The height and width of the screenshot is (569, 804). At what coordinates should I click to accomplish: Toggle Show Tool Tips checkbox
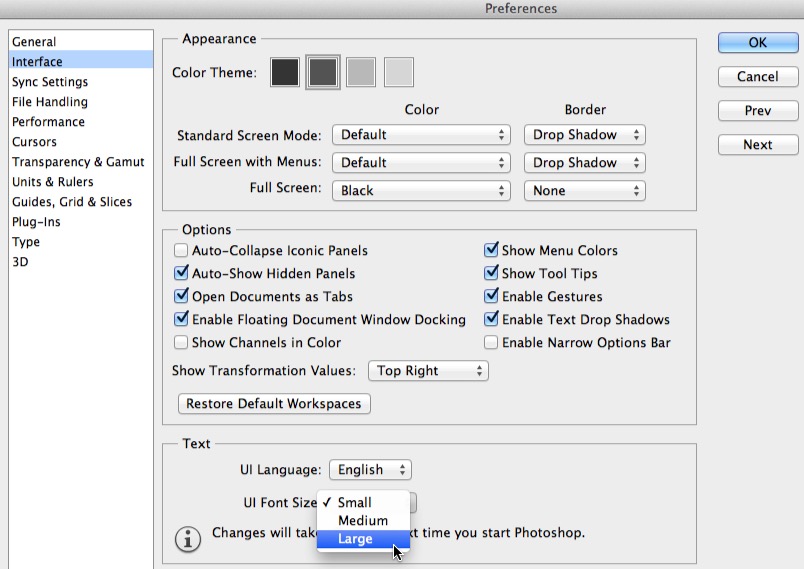click(491, 273)
